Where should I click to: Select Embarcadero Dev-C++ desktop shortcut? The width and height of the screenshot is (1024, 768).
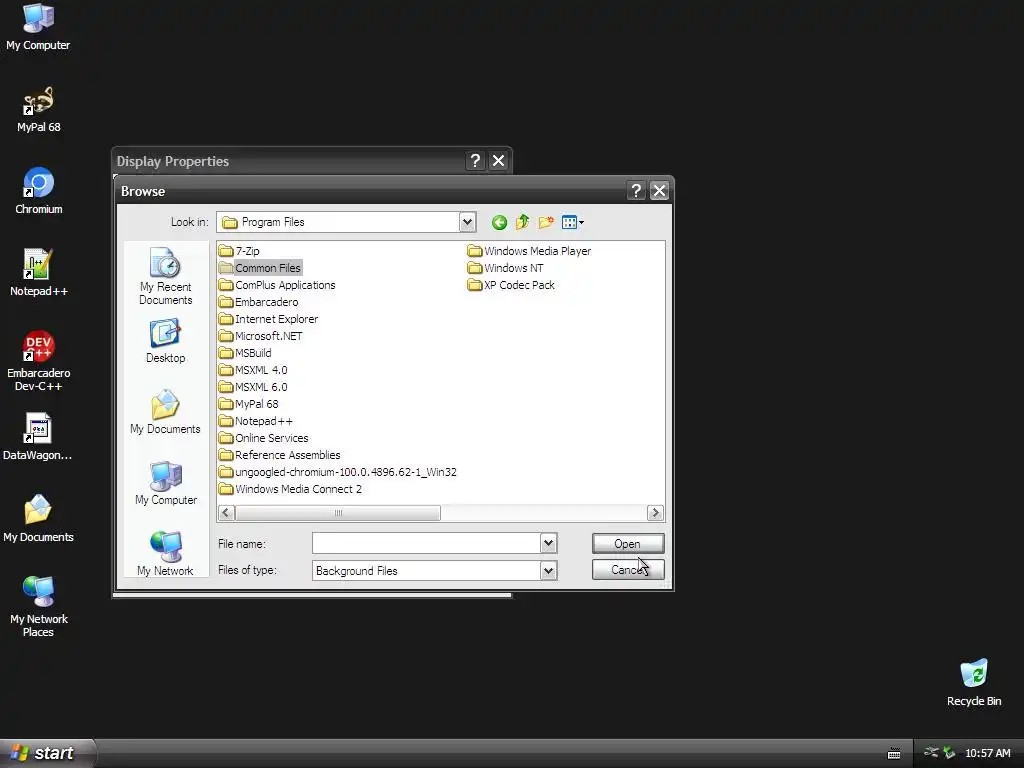coord(38,361)
